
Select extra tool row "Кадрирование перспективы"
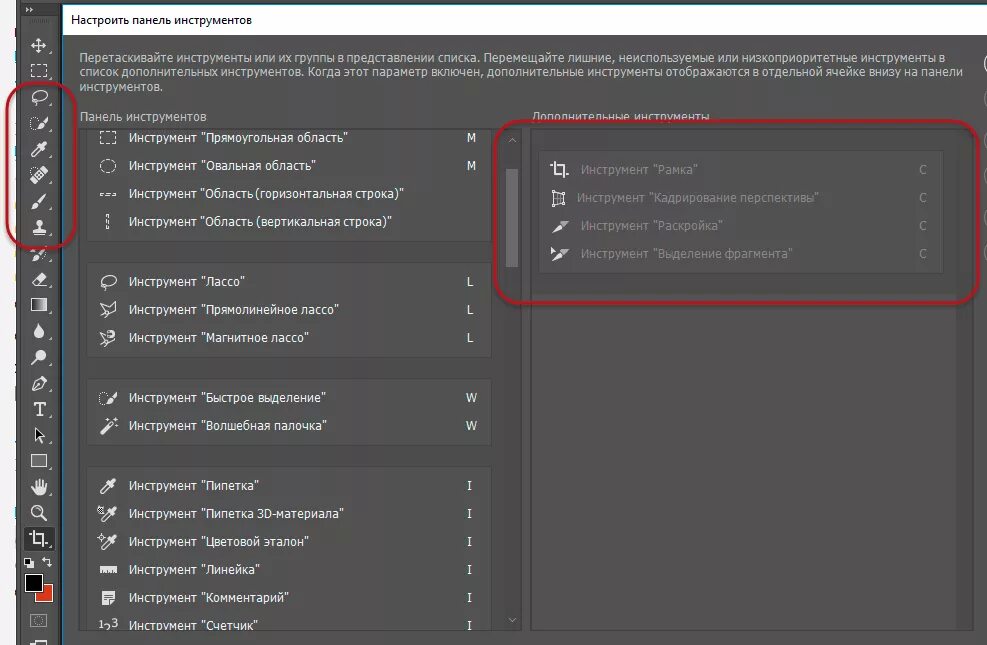coord(741,198)
